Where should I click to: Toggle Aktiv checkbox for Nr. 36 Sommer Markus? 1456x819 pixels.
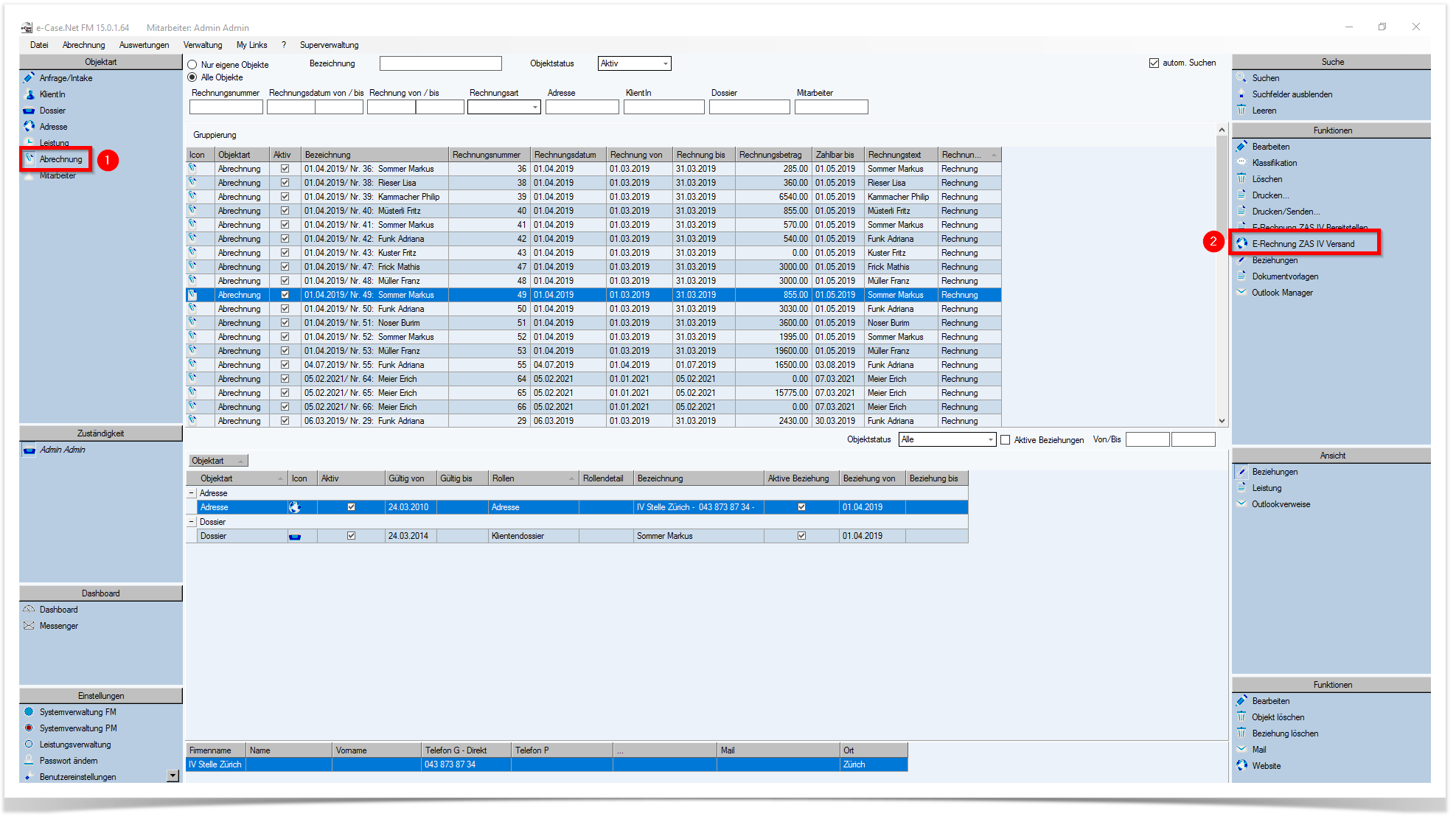285,169
